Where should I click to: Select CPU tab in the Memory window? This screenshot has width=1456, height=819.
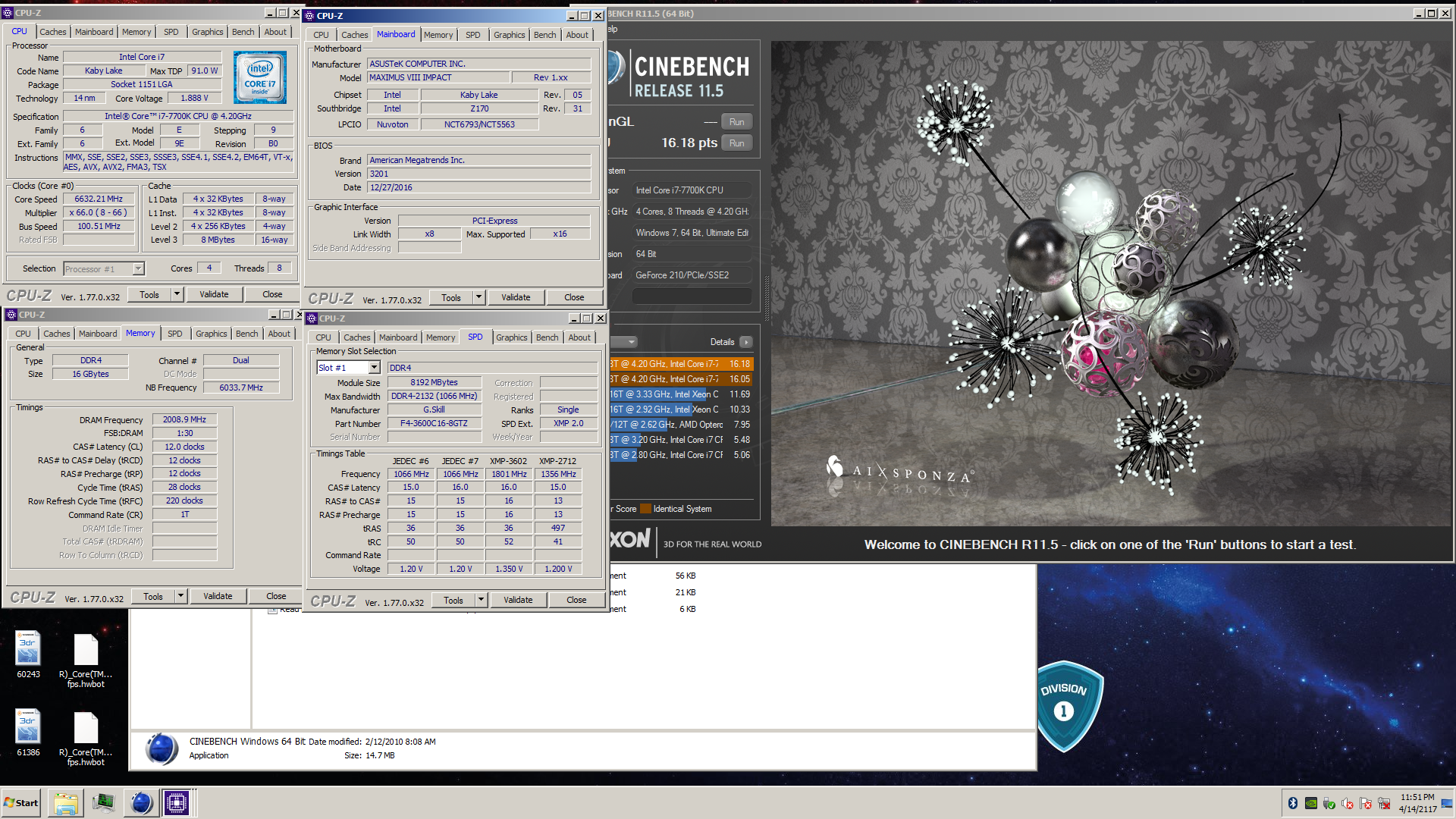point(24,334)
